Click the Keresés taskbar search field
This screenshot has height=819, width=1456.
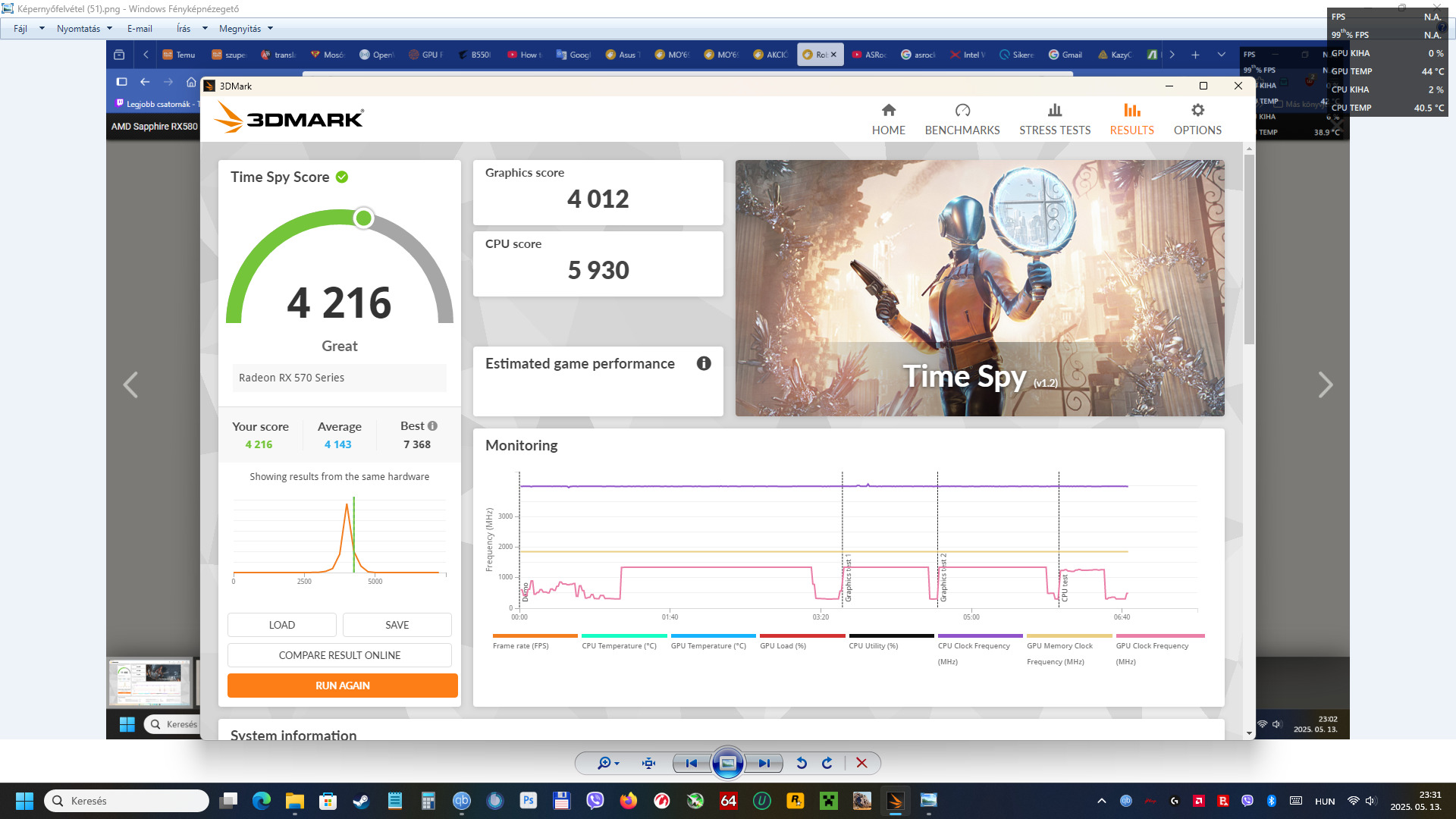click(127, 801)
